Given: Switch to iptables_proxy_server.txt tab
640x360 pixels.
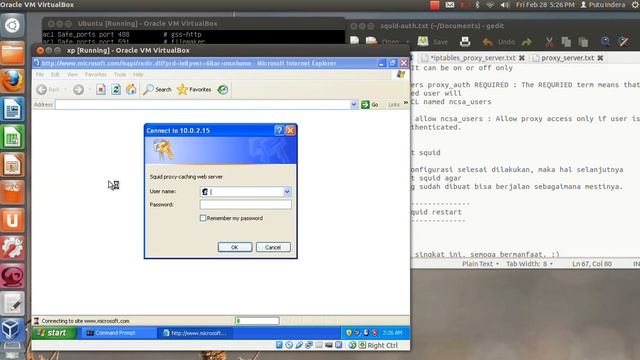Looking at the screenshot, I should (473, 58).
